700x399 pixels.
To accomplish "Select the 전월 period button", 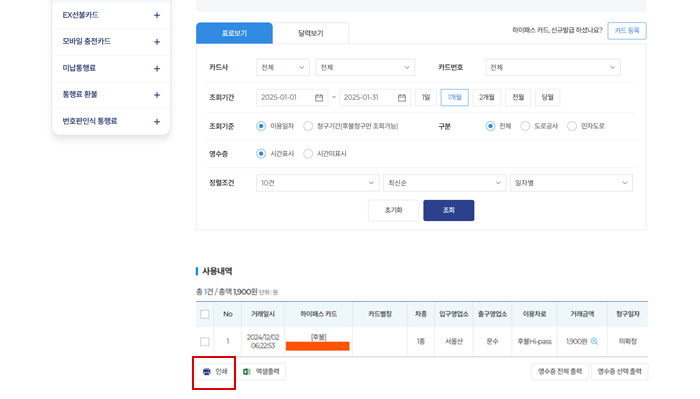I will click(x=518, y=97).
